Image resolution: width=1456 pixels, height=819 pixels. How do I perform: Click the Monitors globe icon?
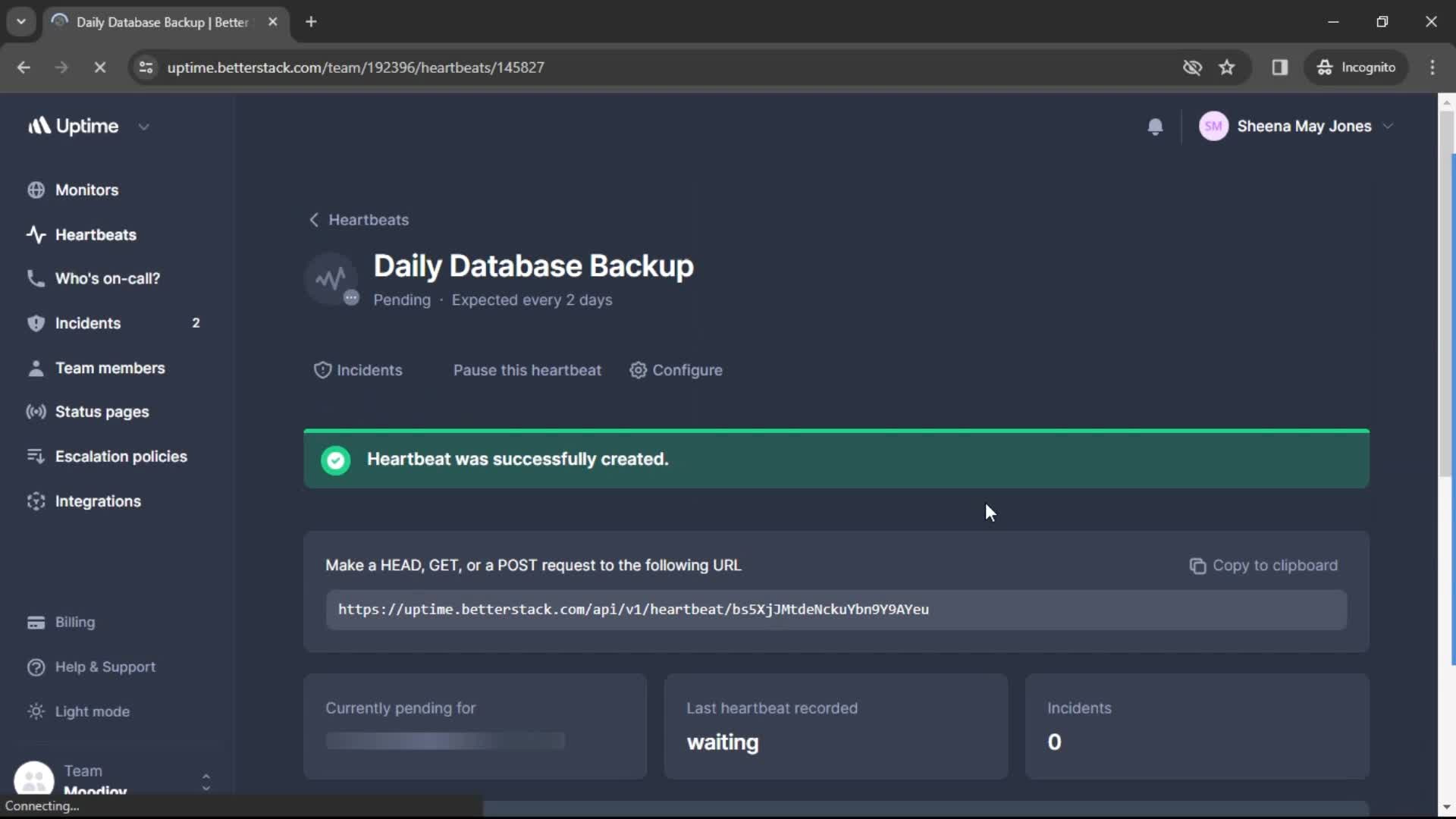pos(36,190)
